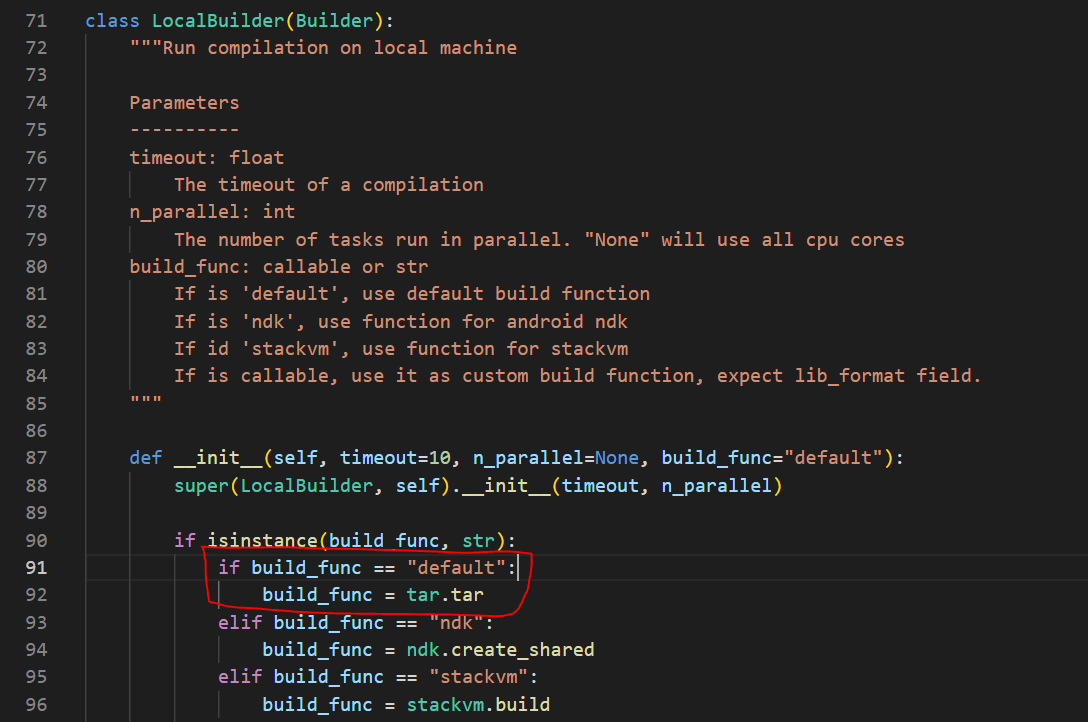
Task: Click isinstance on line 90
Action: tap(262, 540)
